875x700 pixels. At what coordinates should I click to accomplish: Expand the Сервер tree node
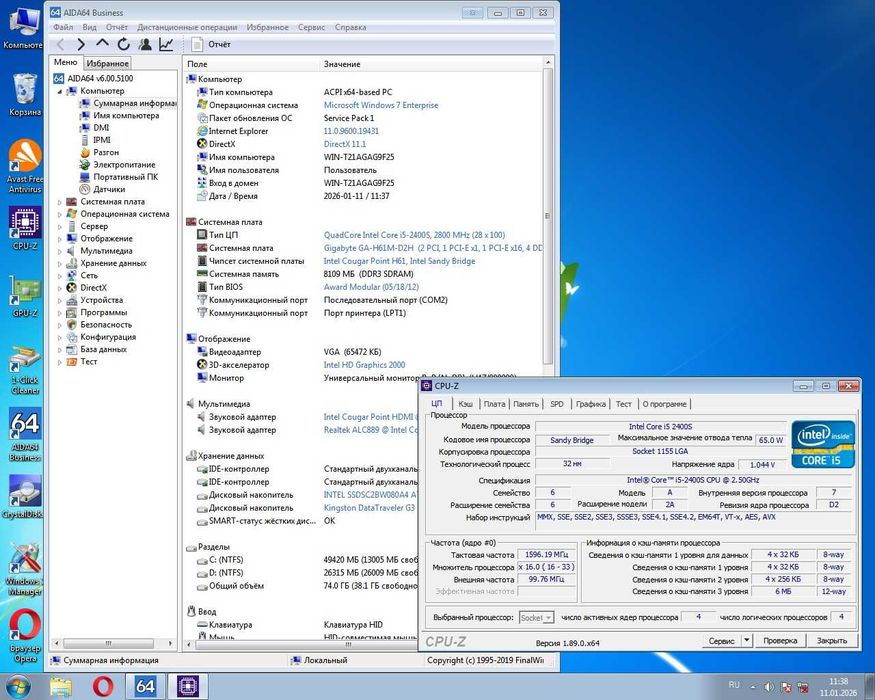(60, 227)
